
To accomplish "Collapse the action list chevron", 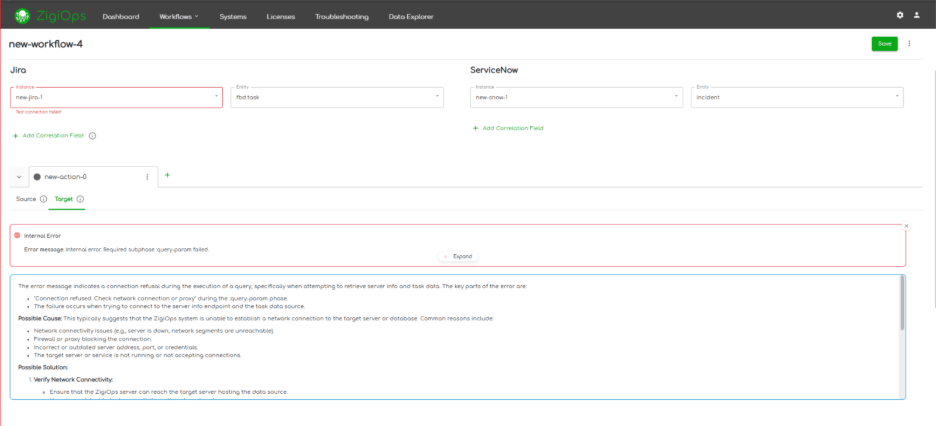I will 19,177.
